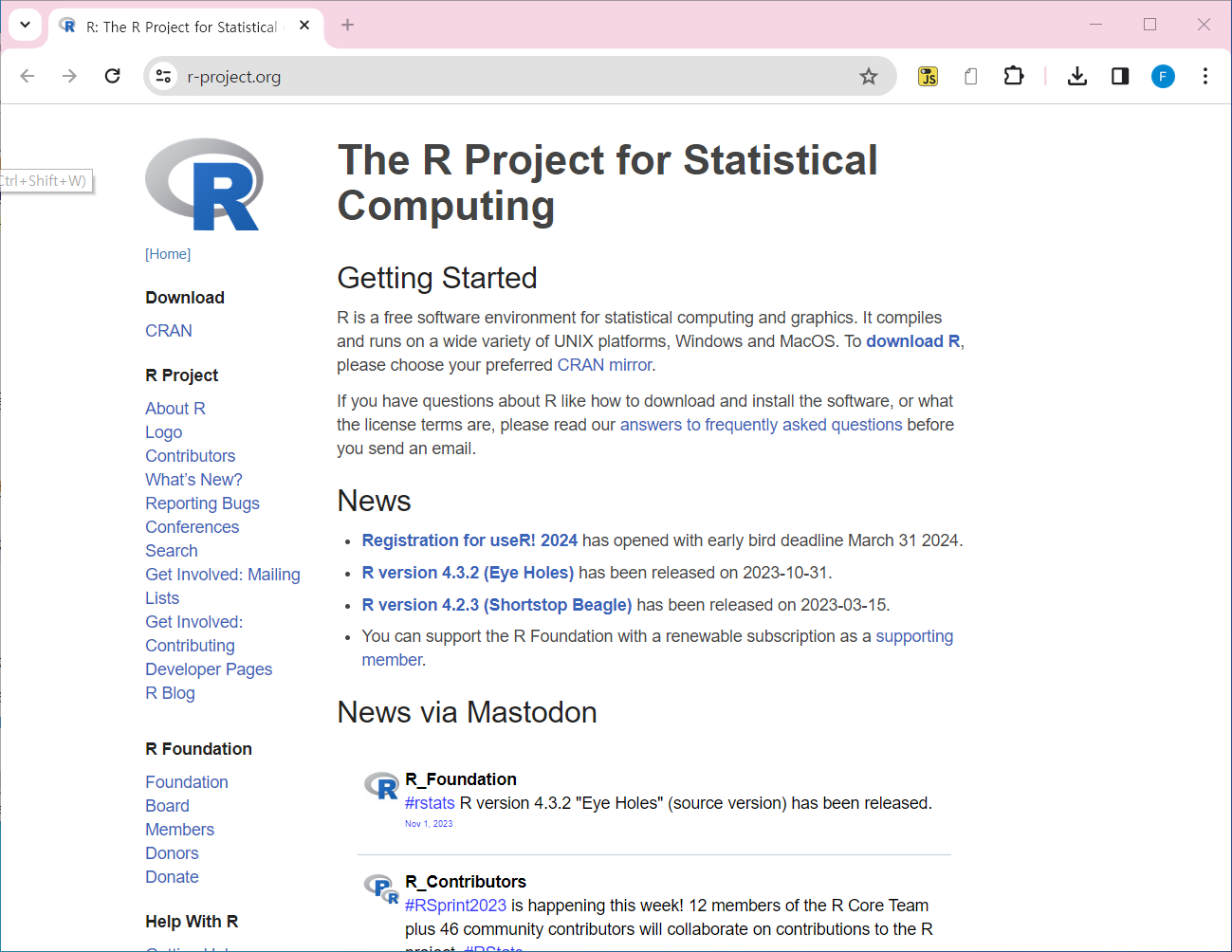Open the Developer Pages link
Screen dimensions: 1232x952
pos(209,669)
